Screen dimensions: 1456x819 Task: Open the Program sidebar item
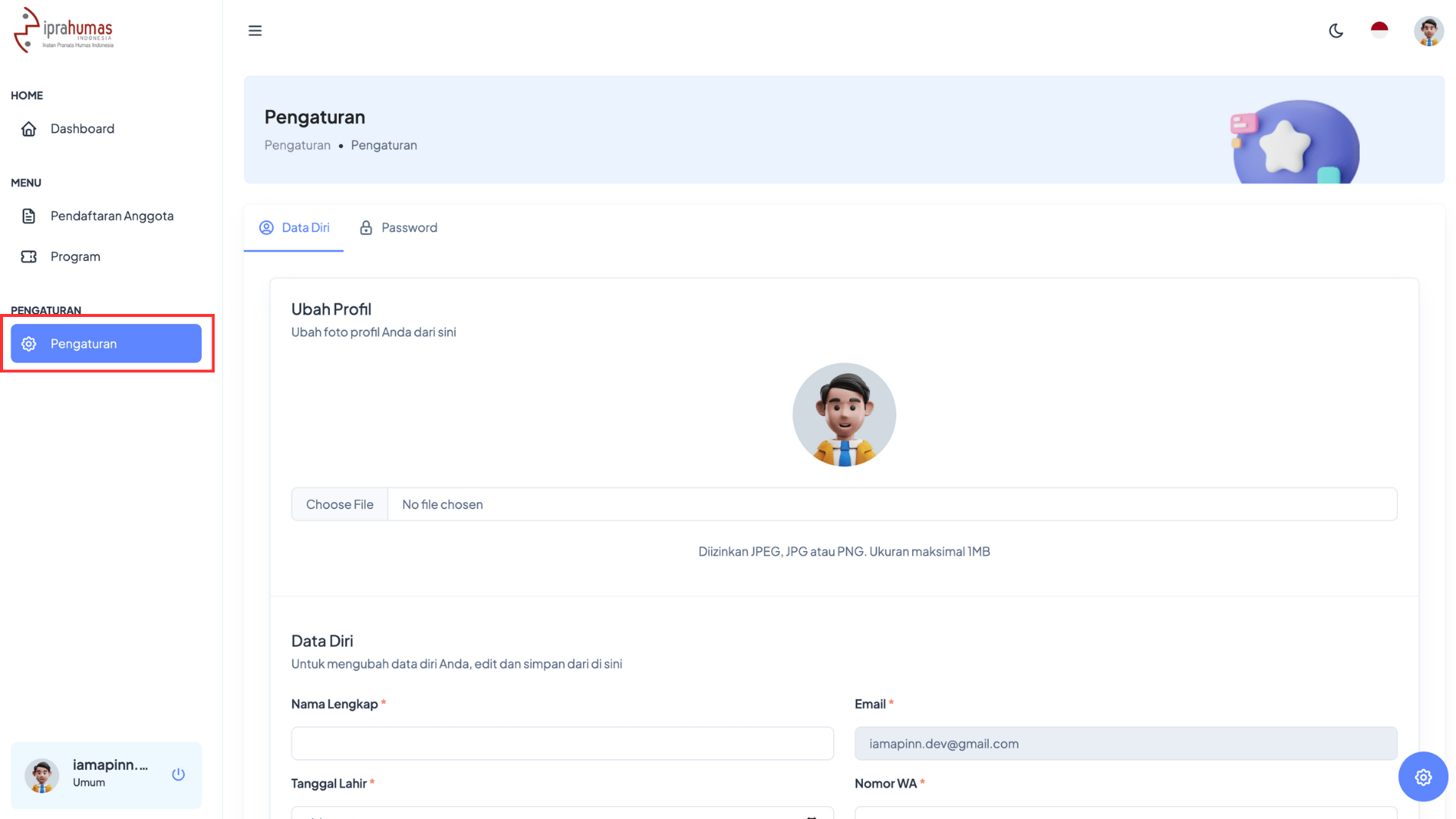(75, 256)
